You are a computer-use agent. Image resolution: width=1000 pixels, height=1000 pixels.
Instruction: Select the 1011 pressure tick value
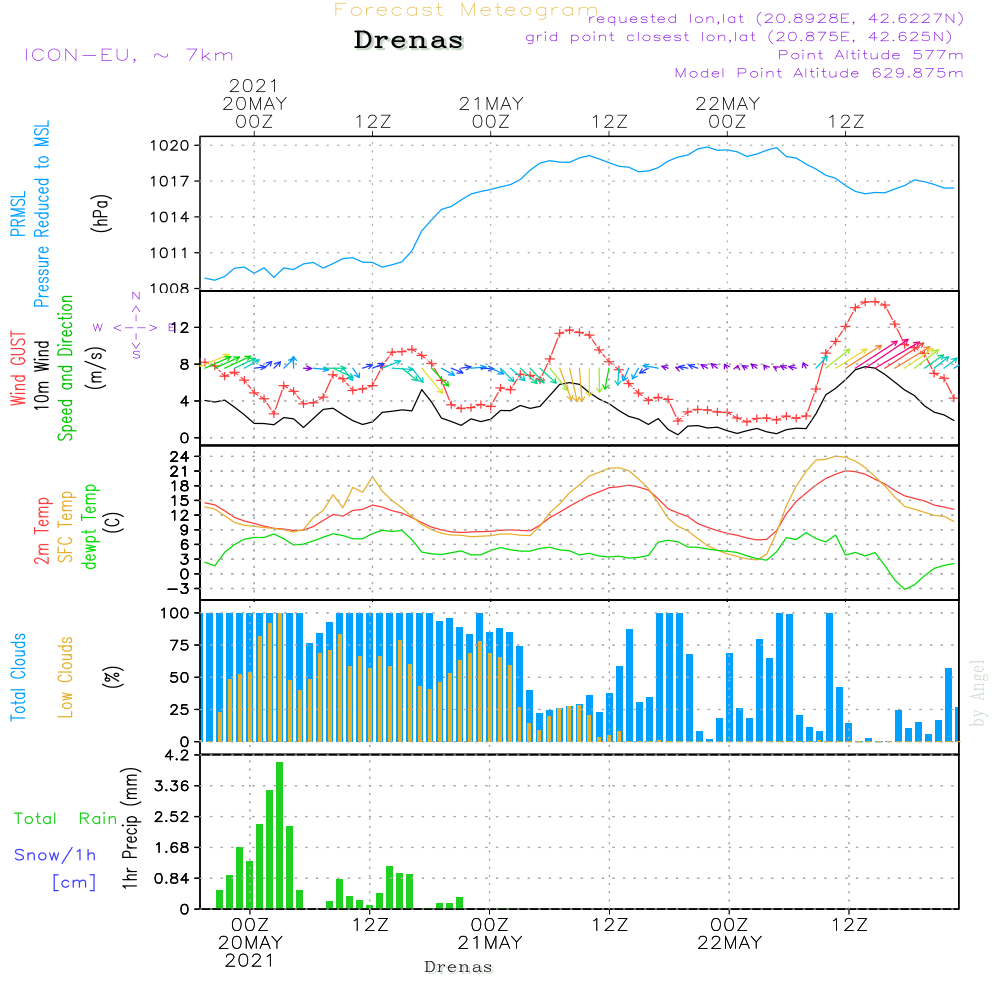click(x=170, y=253)
